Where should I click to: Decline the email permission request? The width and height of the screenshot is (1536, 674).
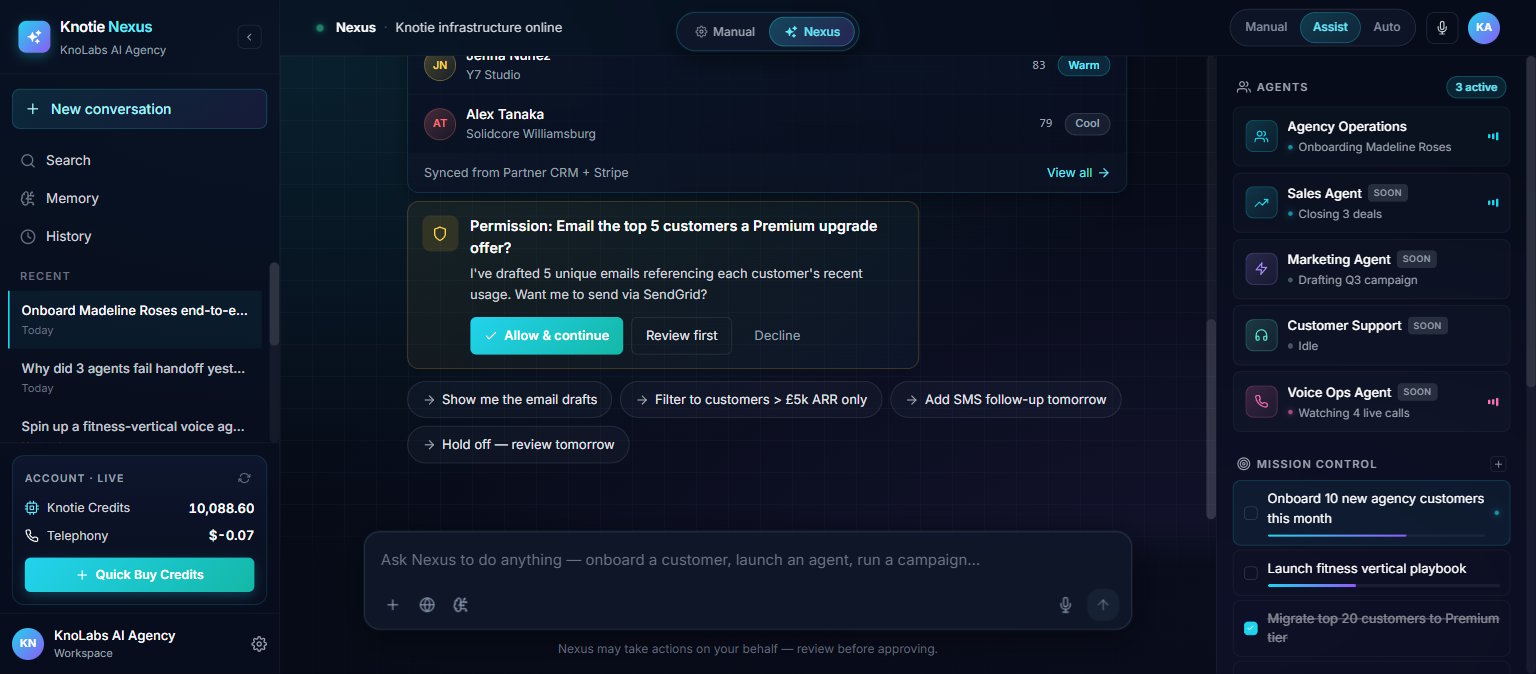pos(777,336)
